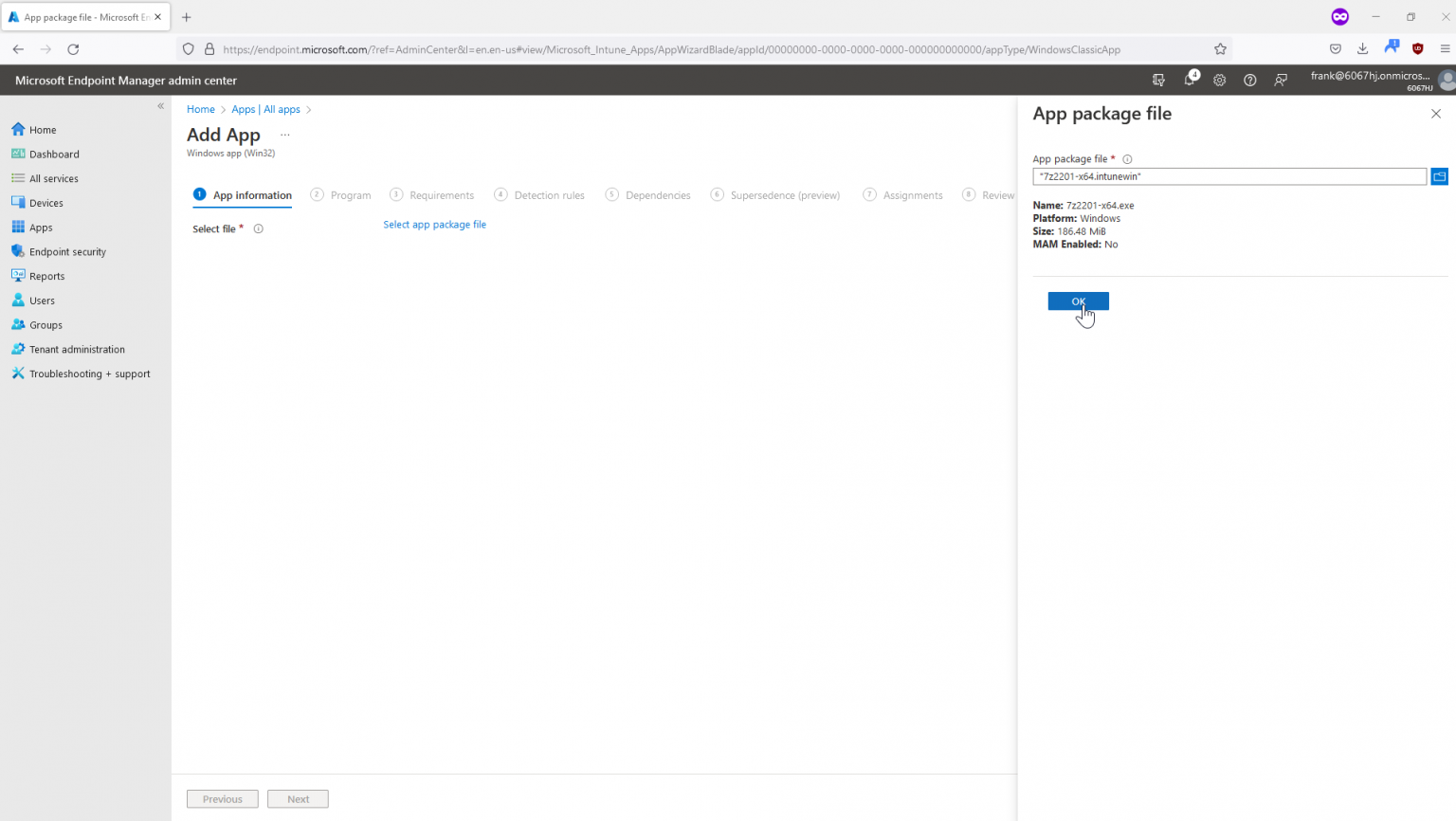This screenshot has height=821, width=1456.
Task: Open the notifications bell showing 4 alerts
Action: (1189, 81)
